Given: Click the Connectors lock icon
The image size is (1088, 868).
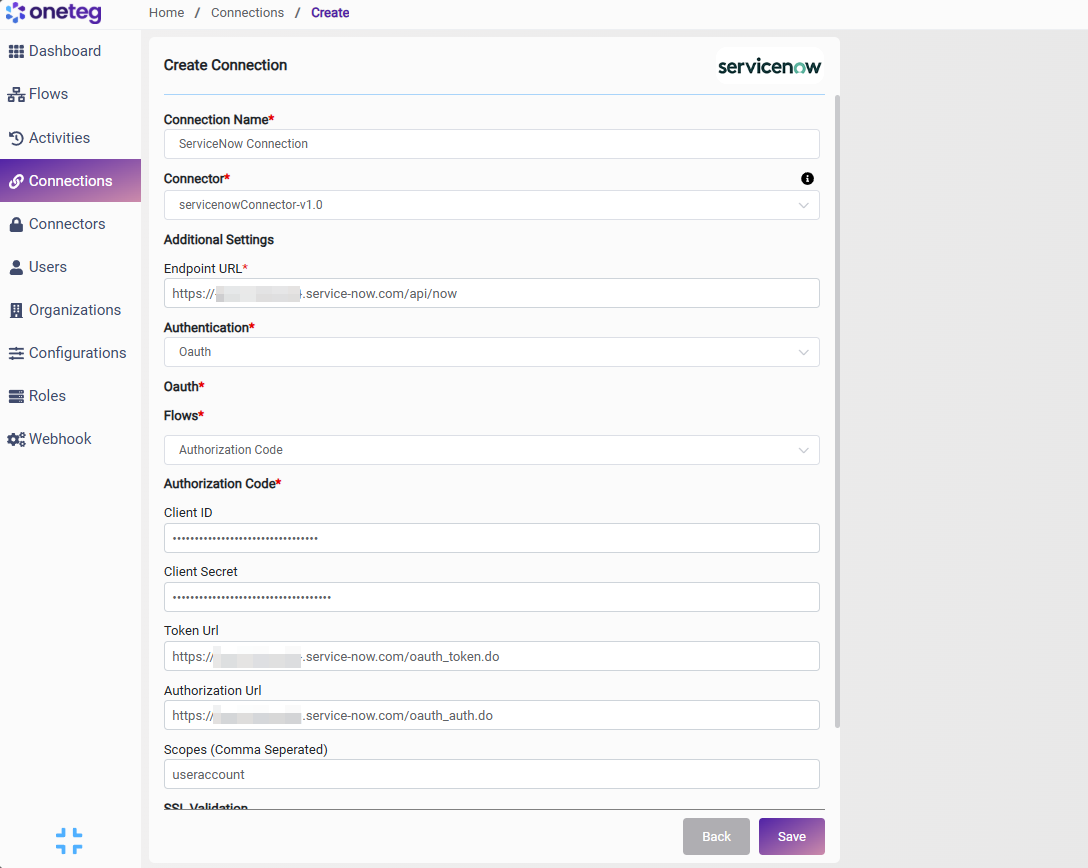Looking at the screenshot, I should (16, 224).
